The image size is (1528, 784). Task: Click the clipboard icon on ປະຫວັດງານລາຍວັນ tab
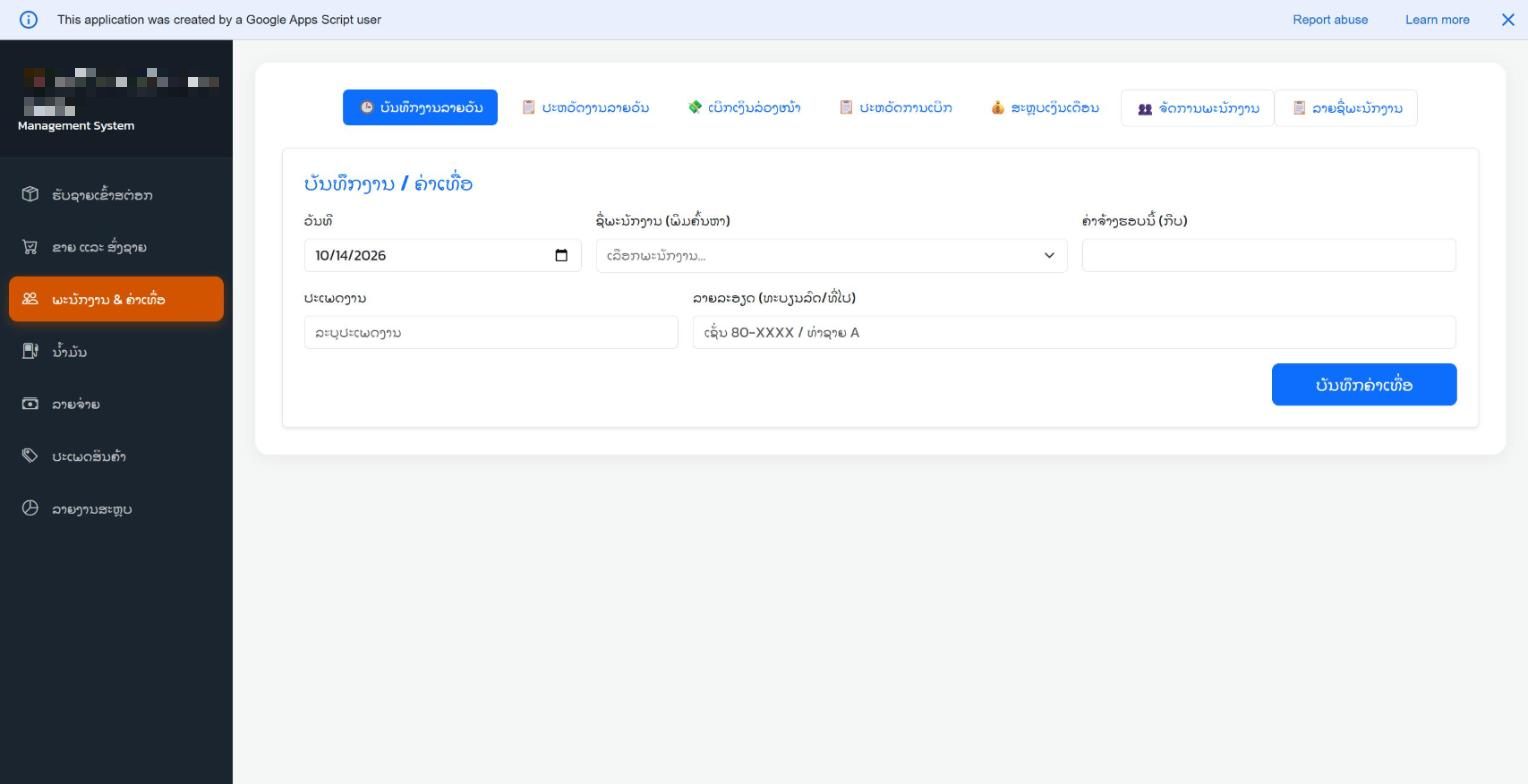point(529,107)
